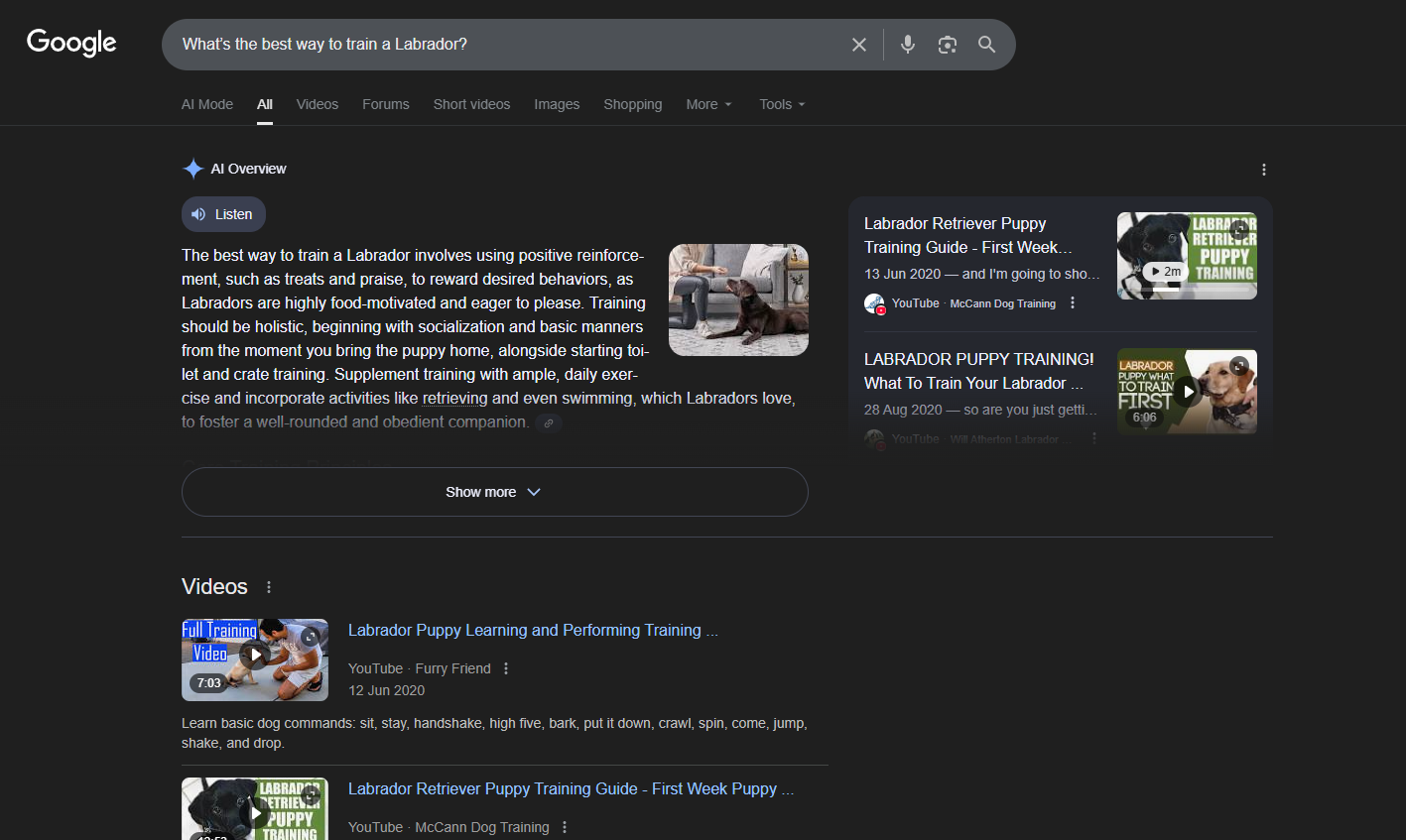Screen dimensions: 1406x840
Task: Switch to the Images tab
Action: tap(557, 104)
